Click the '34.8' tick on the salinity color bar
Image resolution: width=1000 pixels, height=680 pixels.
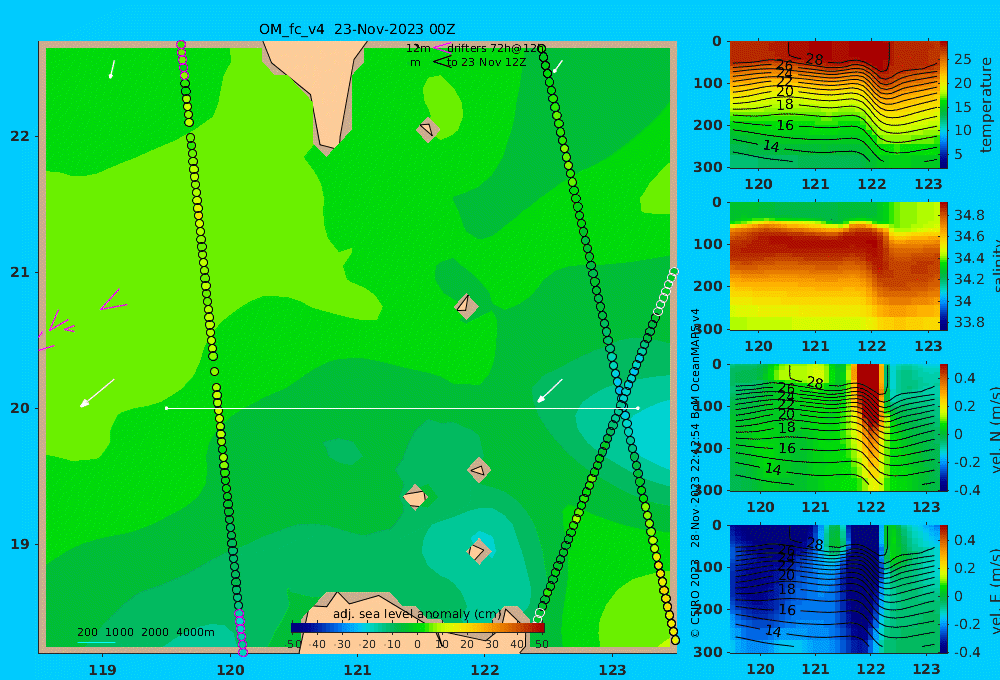click(x=969, y=215)
